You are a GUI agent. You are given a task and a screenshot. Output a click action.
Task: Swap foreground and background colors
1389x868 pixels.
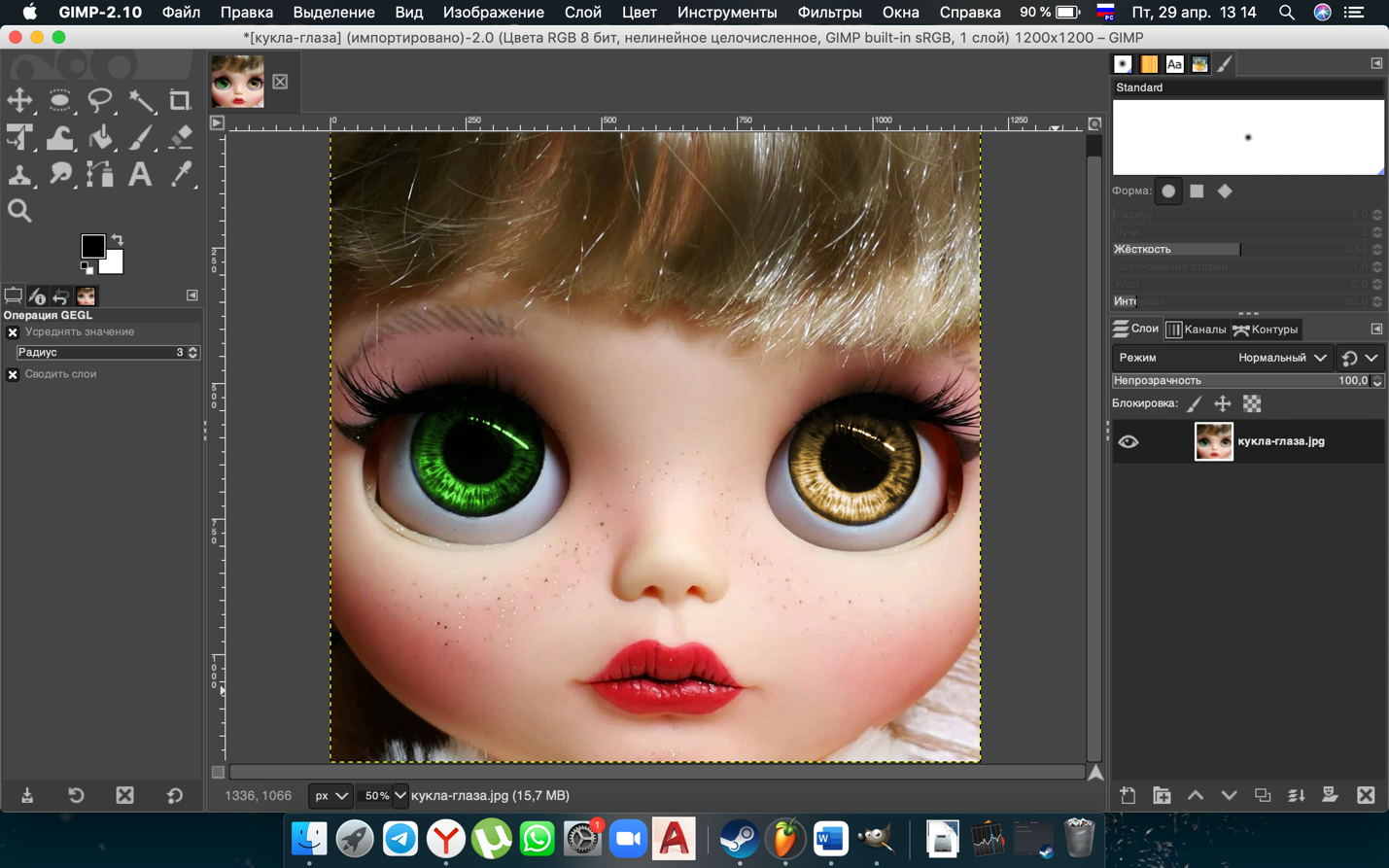118,239
